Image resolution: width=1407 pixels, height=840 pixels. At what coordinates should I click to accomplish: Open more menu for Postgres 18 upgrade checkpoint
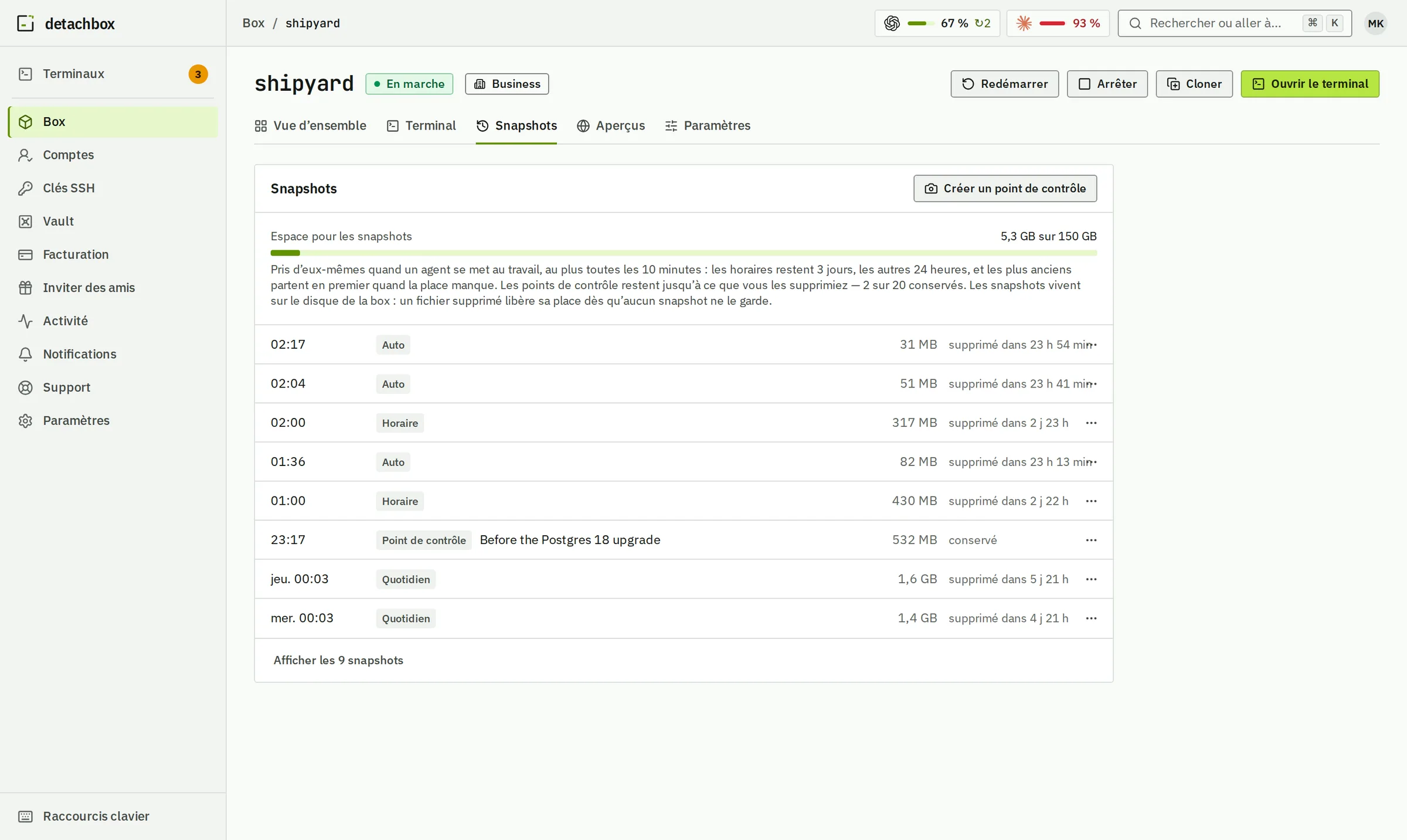click(x=1091, y=540)
